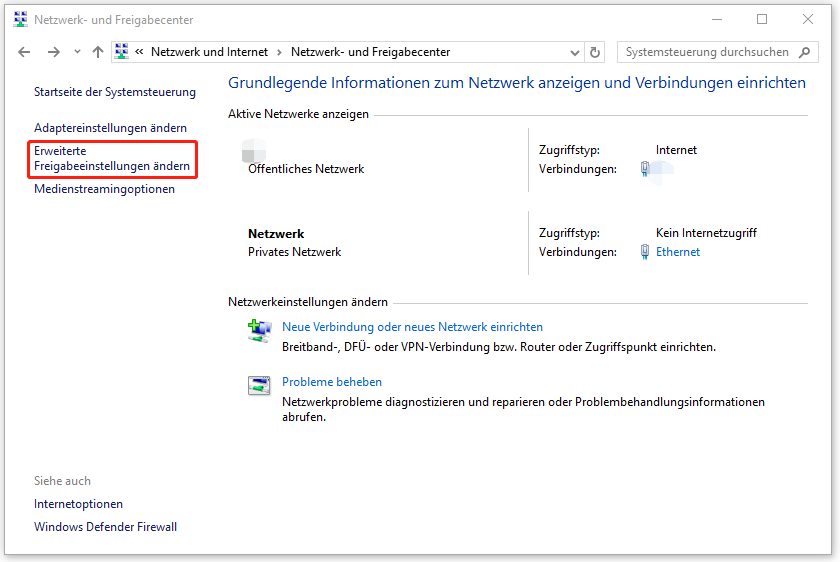Click 'Neue Verbindung oder neues Netzwerk einrichten'
The width and height of the screenshot is (840, 562).
(x=412, y=327)
